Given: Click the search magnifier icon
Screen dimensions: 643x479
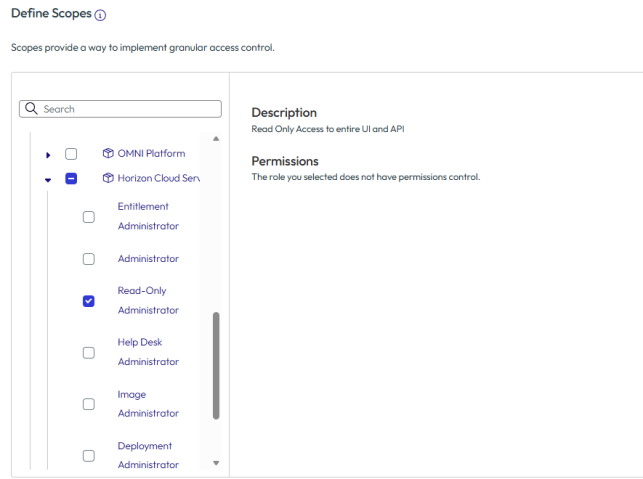Looking at the screenshot, I should [31, 109].
